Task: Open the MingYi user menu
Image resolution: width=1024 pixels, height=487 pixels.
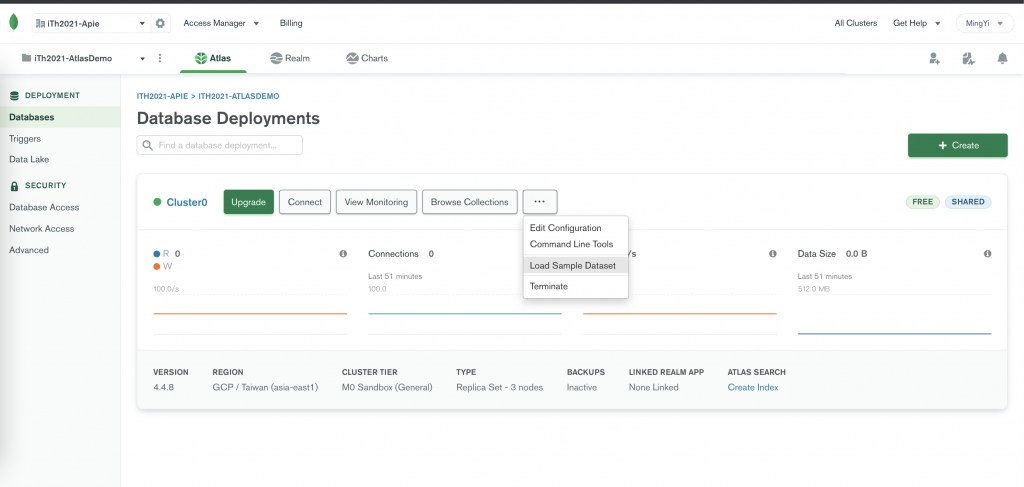Action: [984, 24]
